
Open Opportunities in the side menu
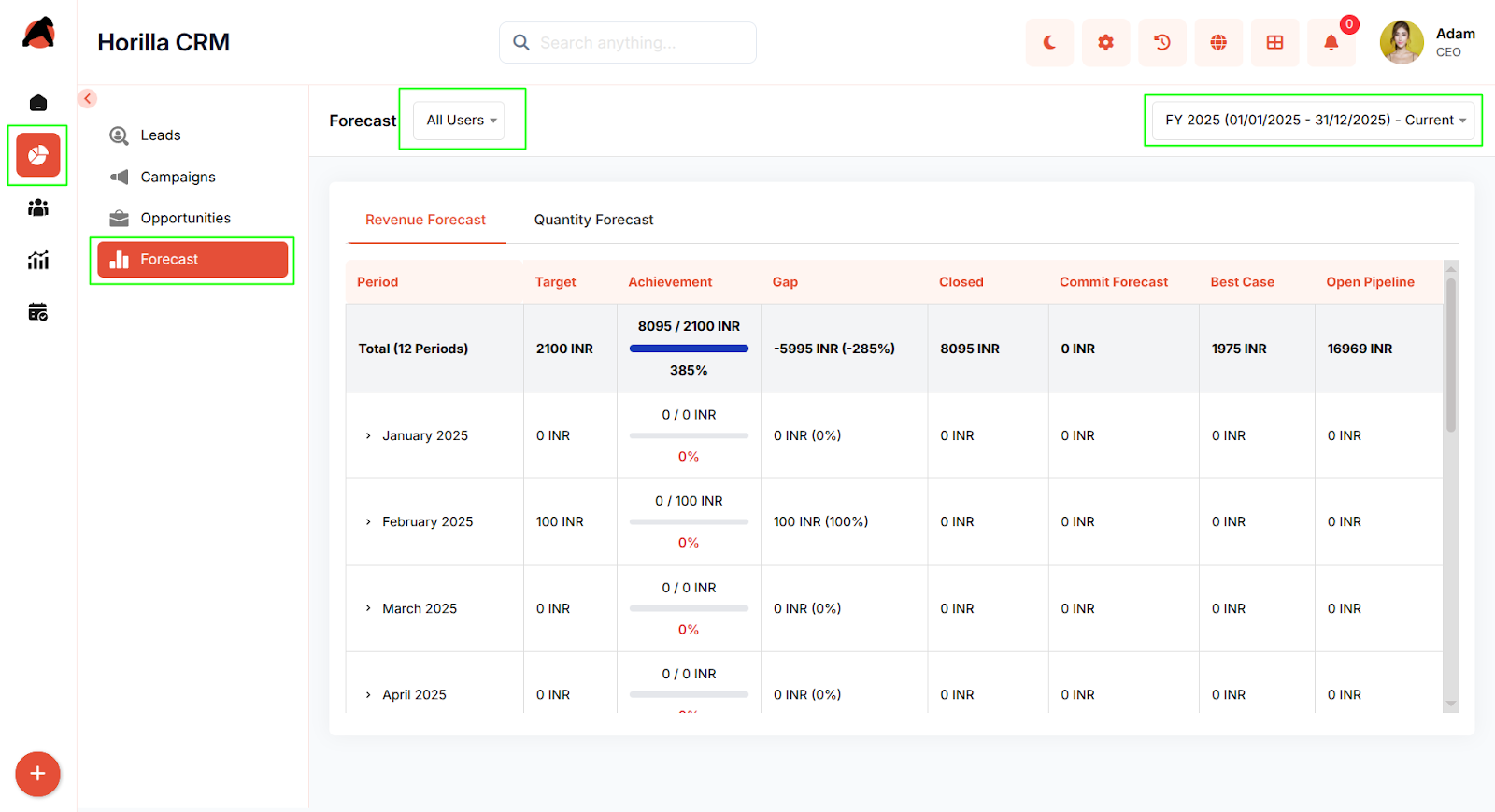coord(185,218)
